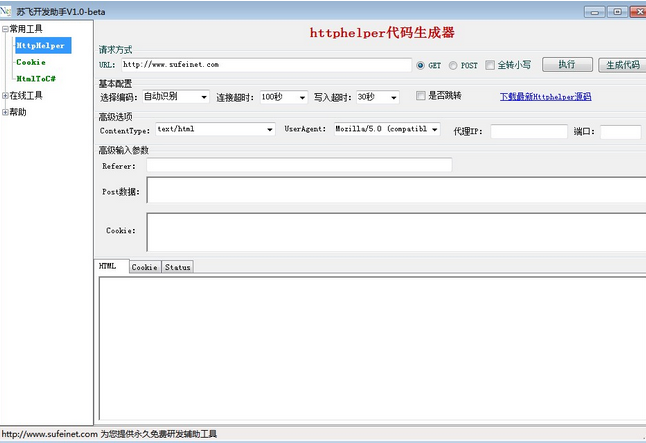The image size is (646, 443).
Task: Switch to the Cookie result tab
Action: point(145,267)
